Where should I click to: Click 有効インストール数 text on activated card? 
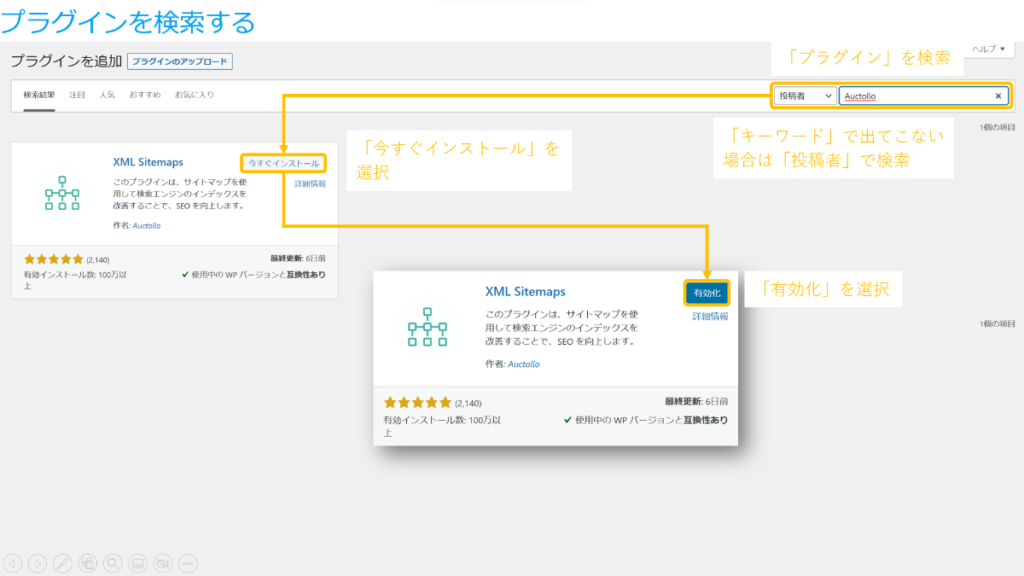[442, 426]
